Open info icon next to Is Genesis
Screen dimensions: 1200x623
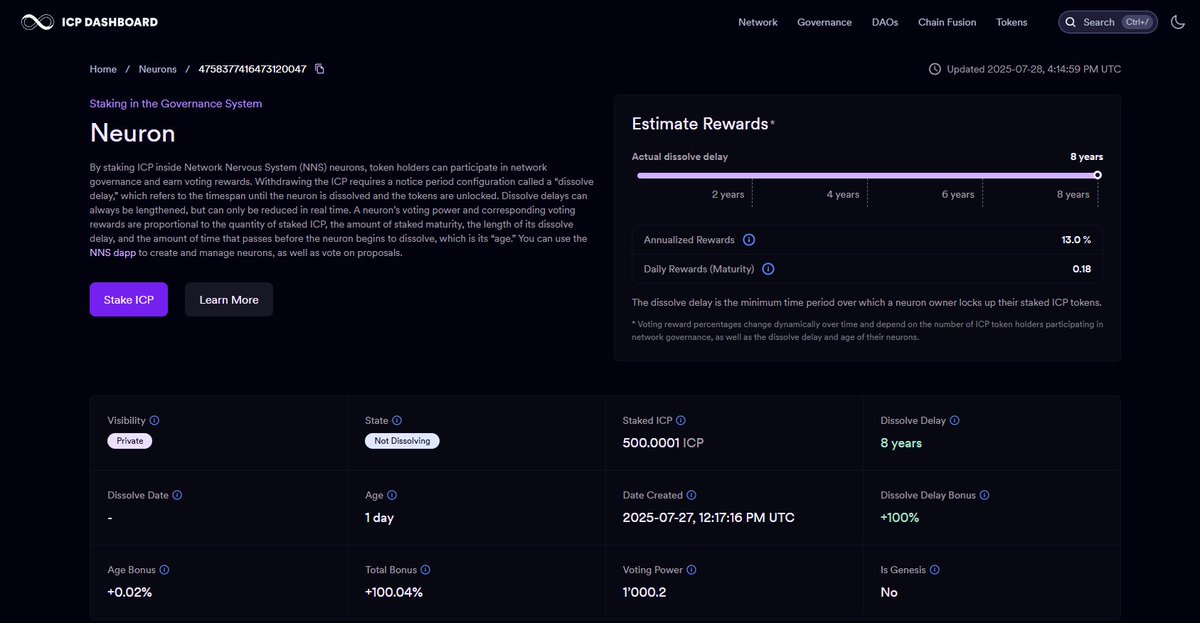[934, 570]
